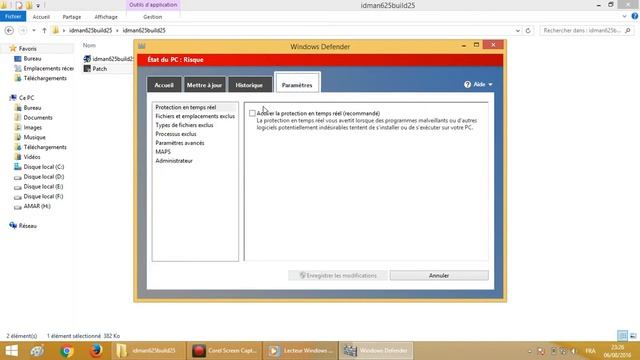Select the idman625build25 file in list
Screen dimensions: 640x360
tap(108, 59)
